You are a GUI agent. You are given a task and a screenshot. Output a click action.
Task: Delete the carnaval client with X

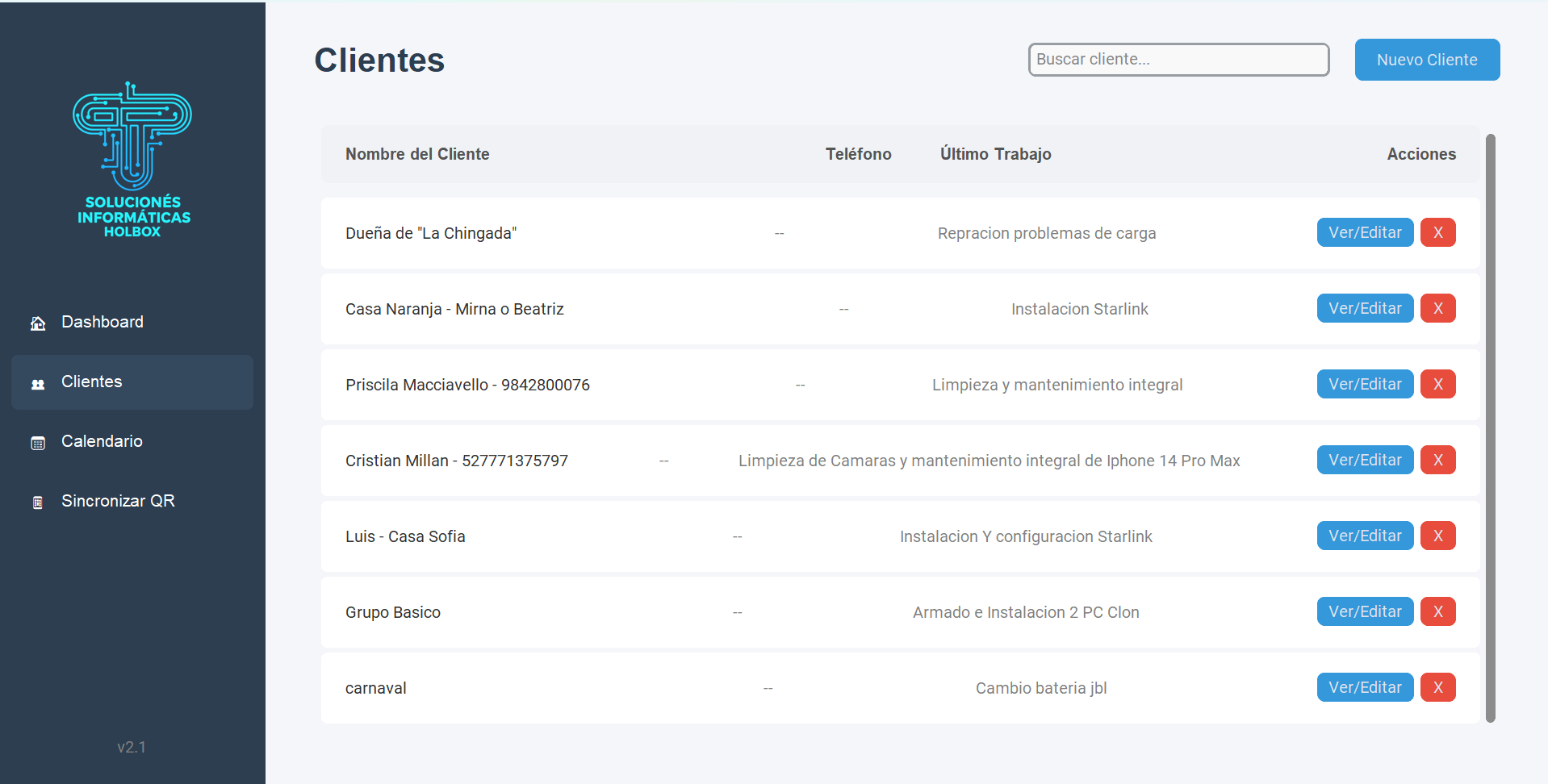(x=1437, y=687)
